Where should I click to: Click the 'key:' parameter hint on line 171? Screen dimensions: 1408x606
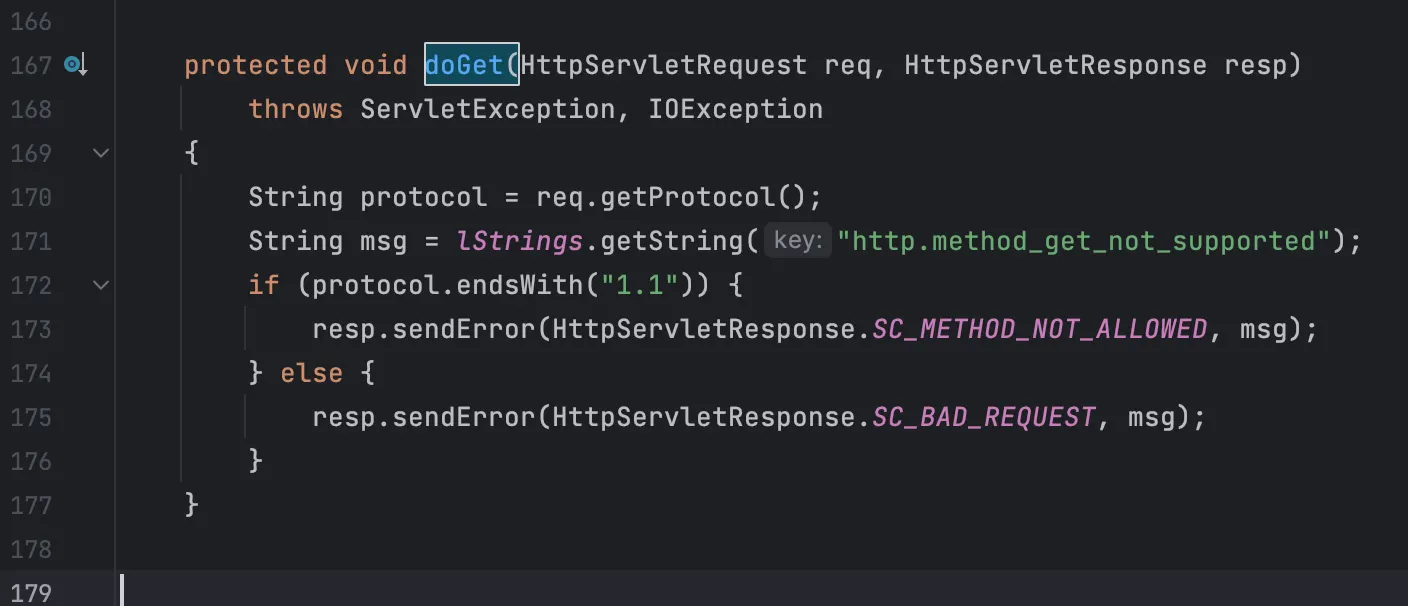[x=798, y=241]
